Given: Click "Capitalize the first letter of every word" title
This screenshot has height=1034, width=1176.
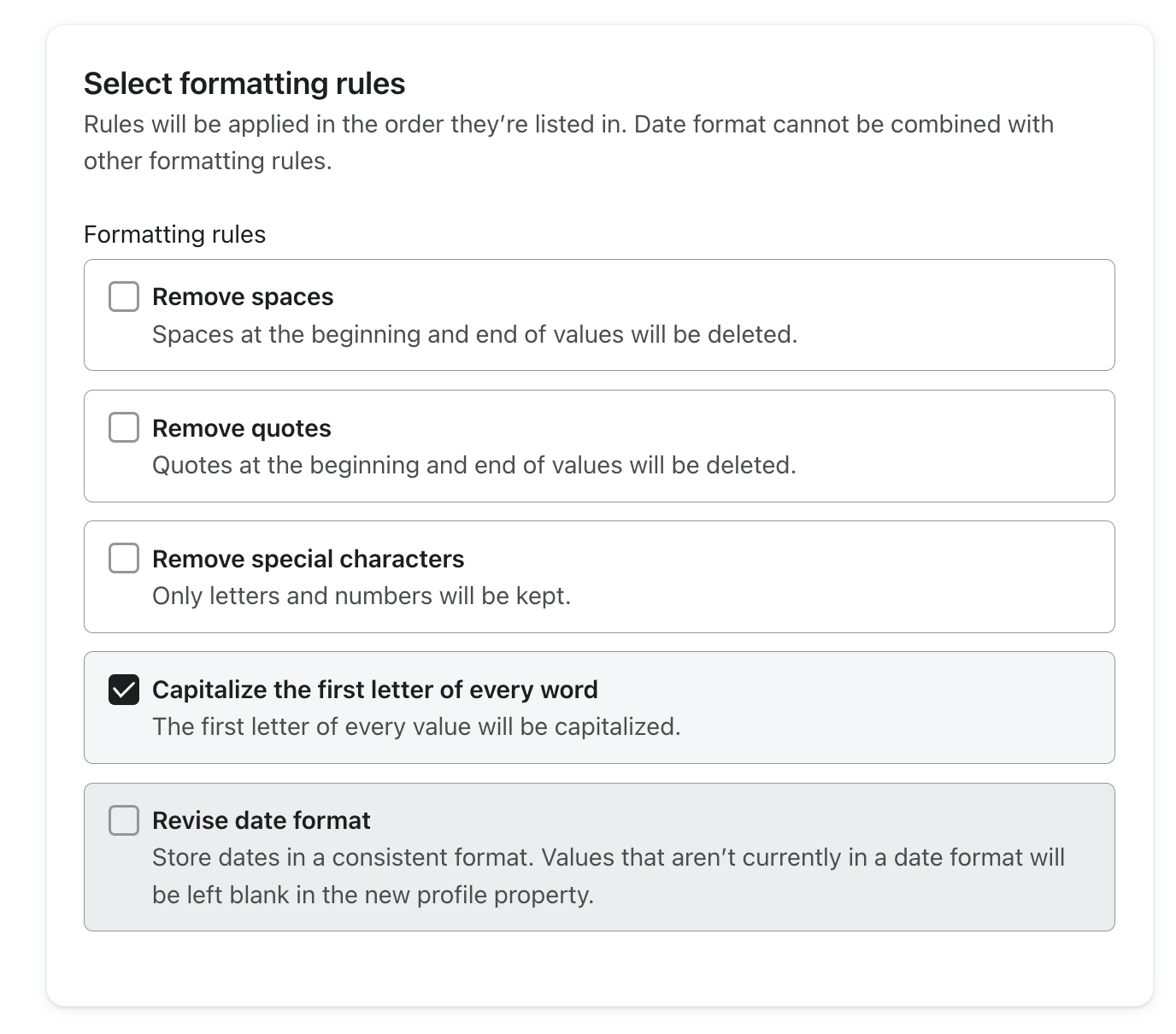Looking at the screenshot, I should click(x=374, y=690).
